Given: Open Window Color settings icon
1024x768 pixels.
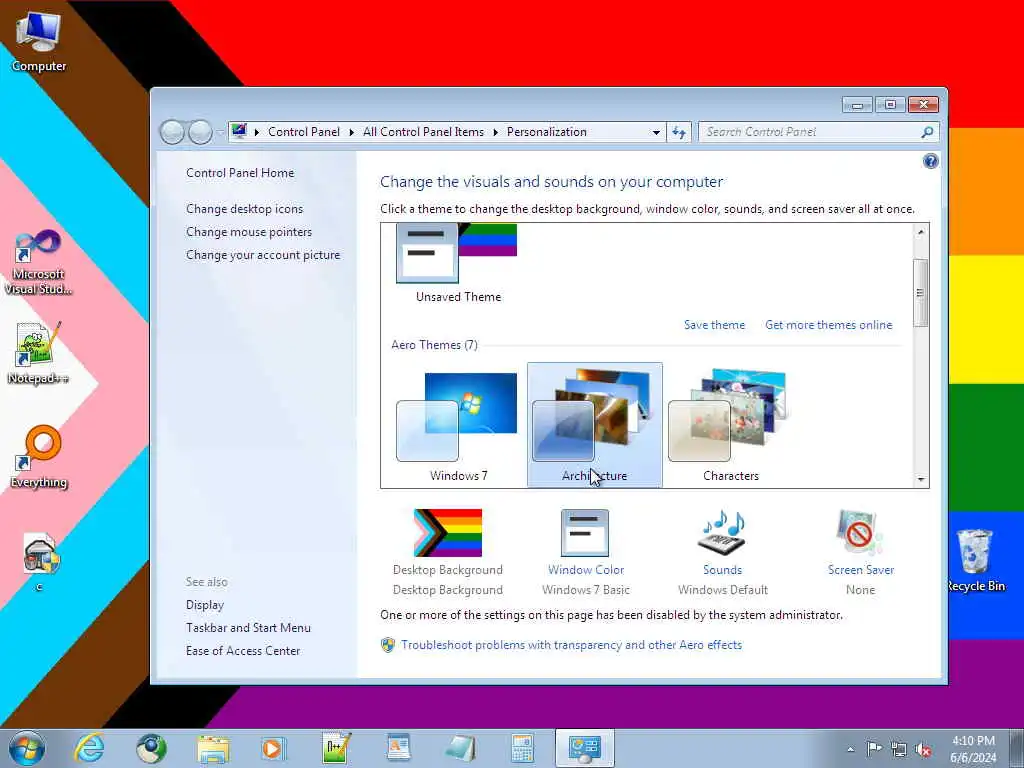Looking at the screenshot, I should [585, 533].
